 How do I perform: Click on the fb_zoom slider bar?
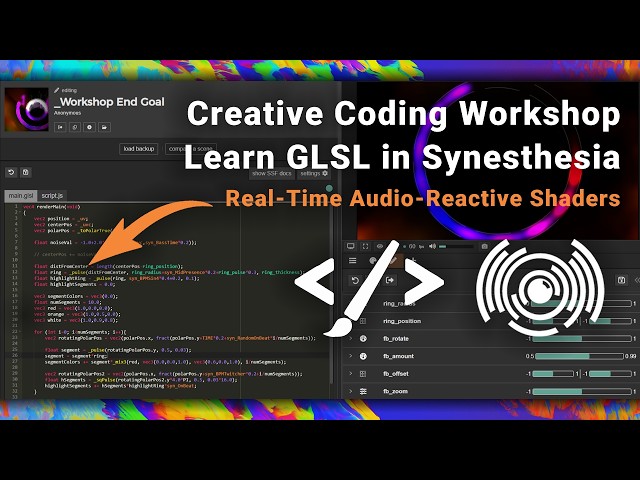coord(582,391)
